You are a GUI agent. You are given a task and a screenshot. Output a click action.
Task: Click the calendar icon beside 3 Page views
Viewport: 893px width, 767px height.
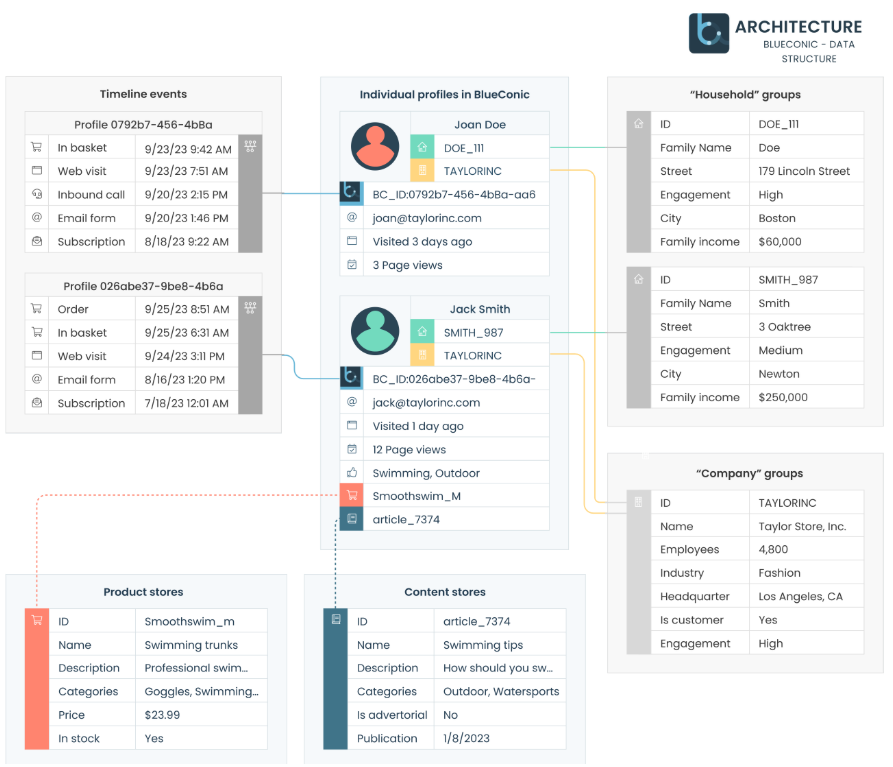[352, 264]
